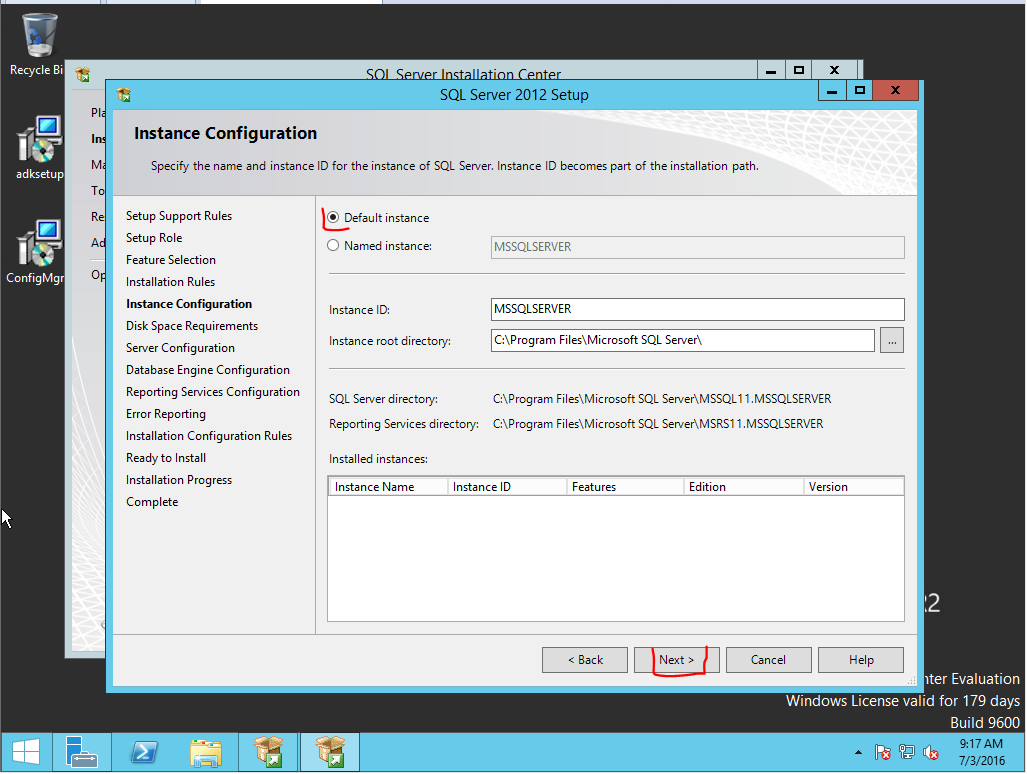Click the Help button
The image size is (1027, 774).
tap(861, 659)
